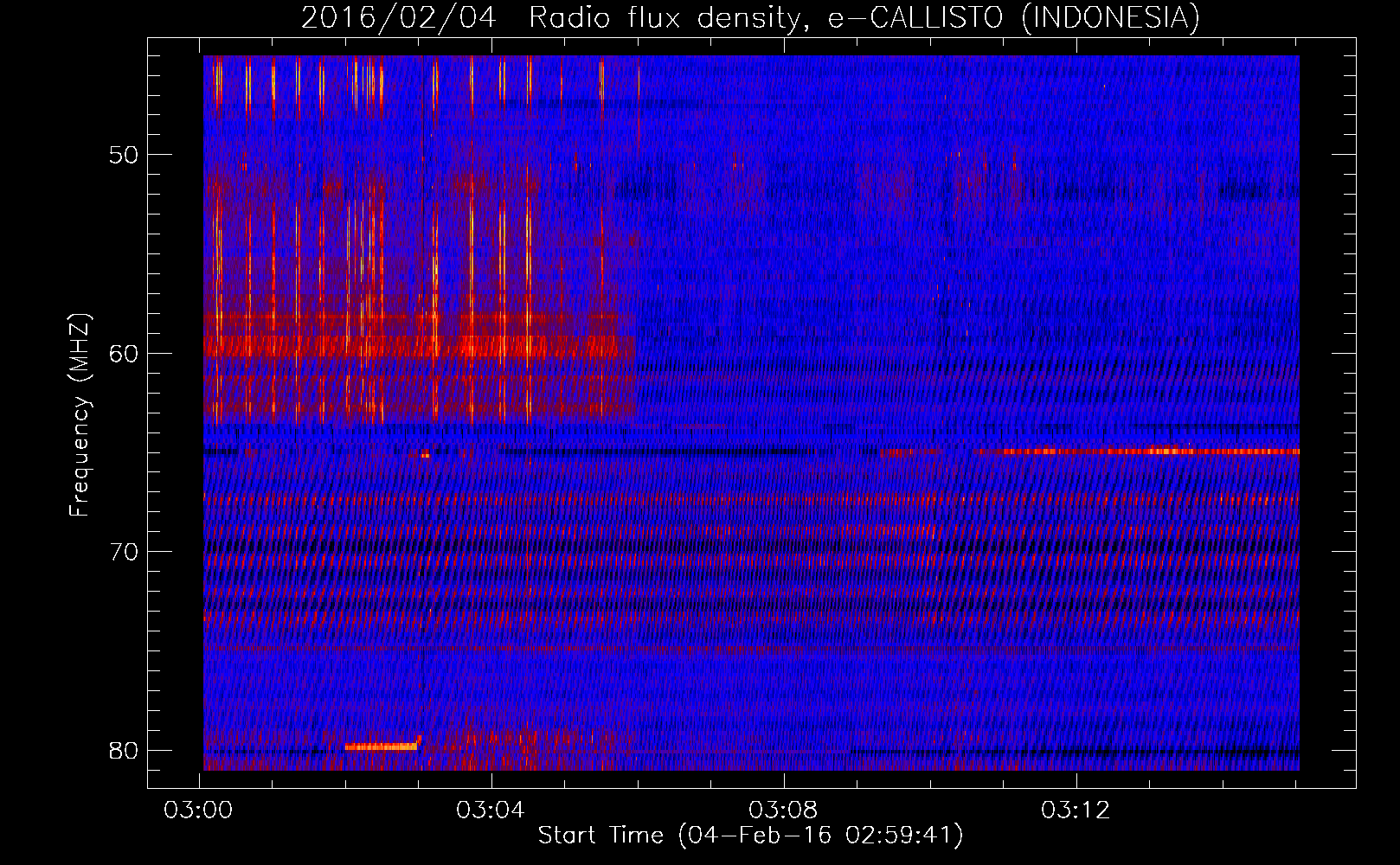Click the 'Frequency (MHZ)' axis label

coord(80,414)
